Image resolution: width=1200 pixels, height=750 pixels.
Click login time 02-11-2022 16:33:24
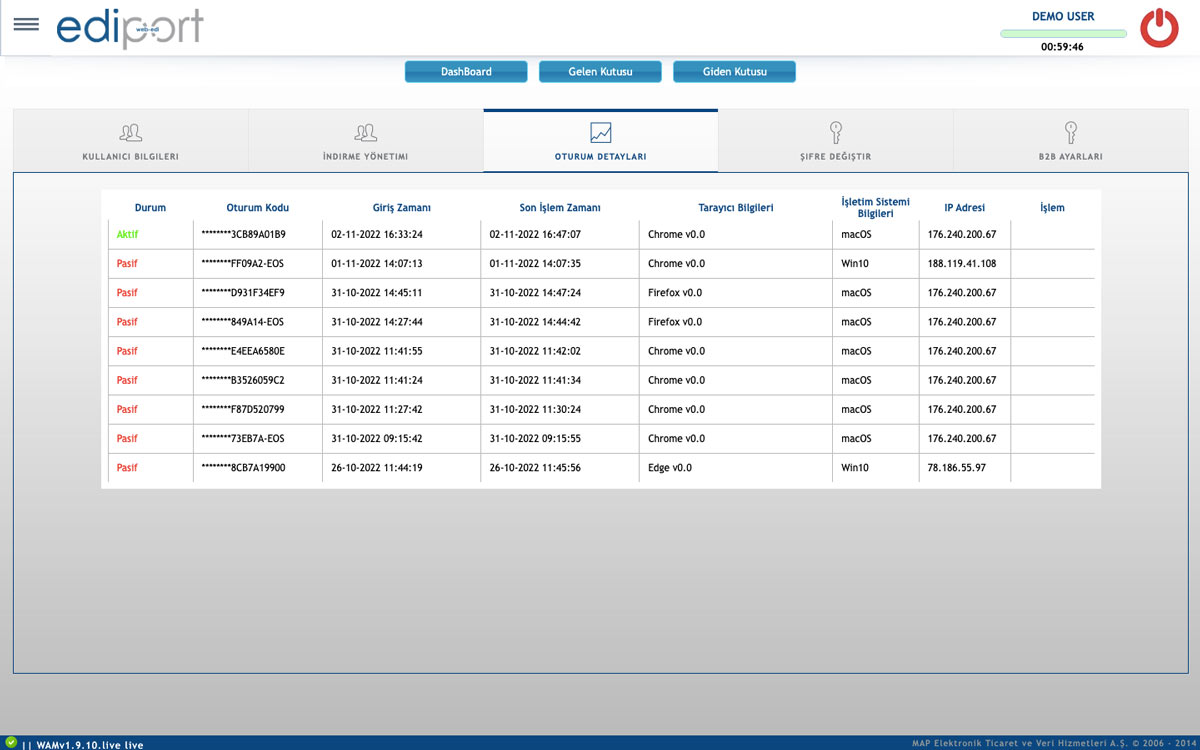[377, 234]
